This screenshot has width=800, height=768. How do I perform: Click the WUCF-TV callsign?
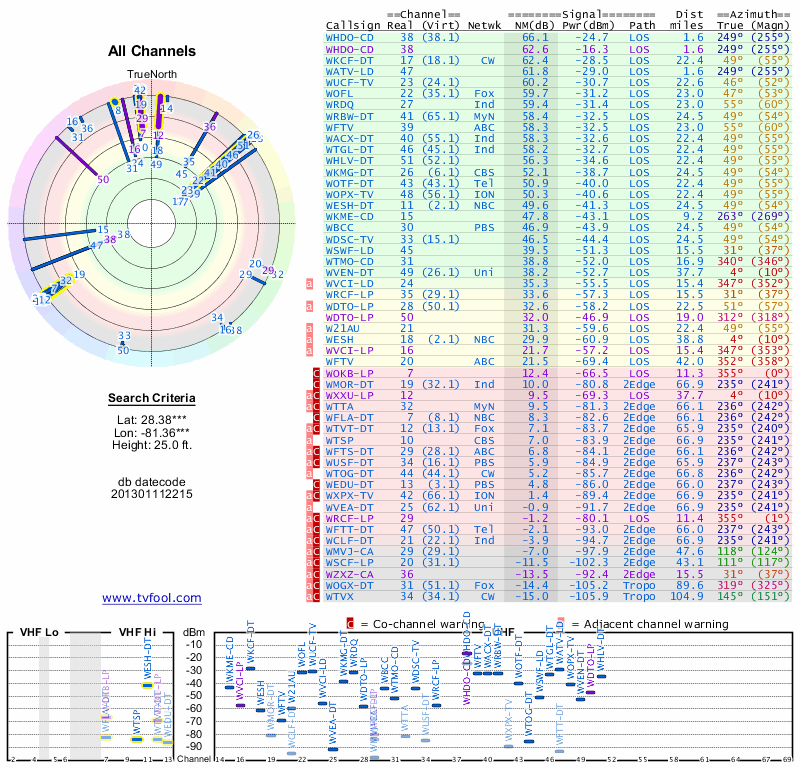349,83
